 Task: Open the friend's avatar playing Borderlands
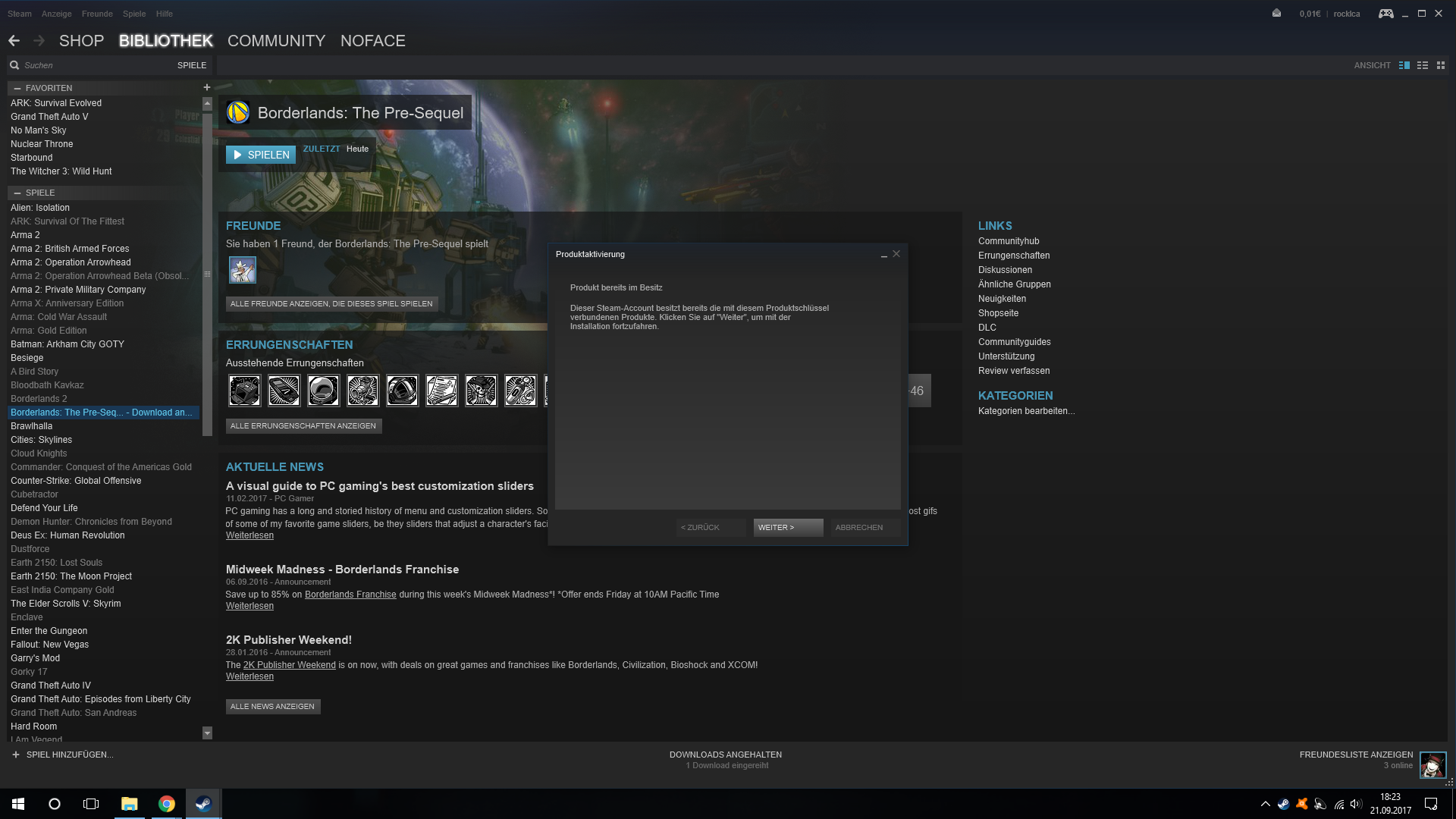pyautogui.click(x=243, y=270)
